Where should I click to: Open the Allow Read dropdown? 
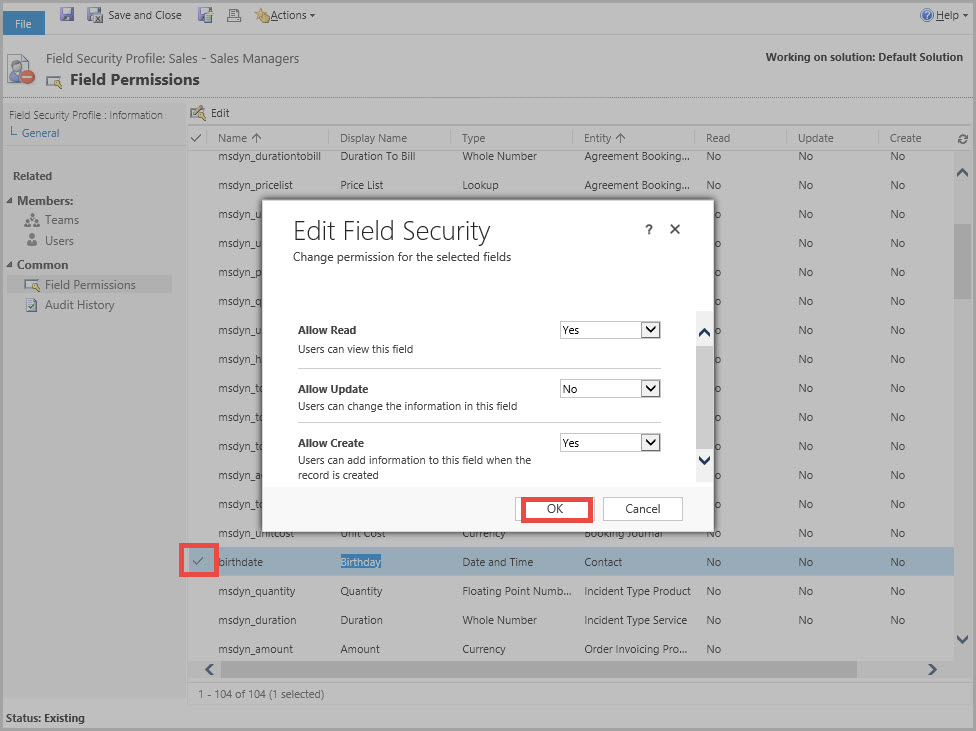point(650,330)
